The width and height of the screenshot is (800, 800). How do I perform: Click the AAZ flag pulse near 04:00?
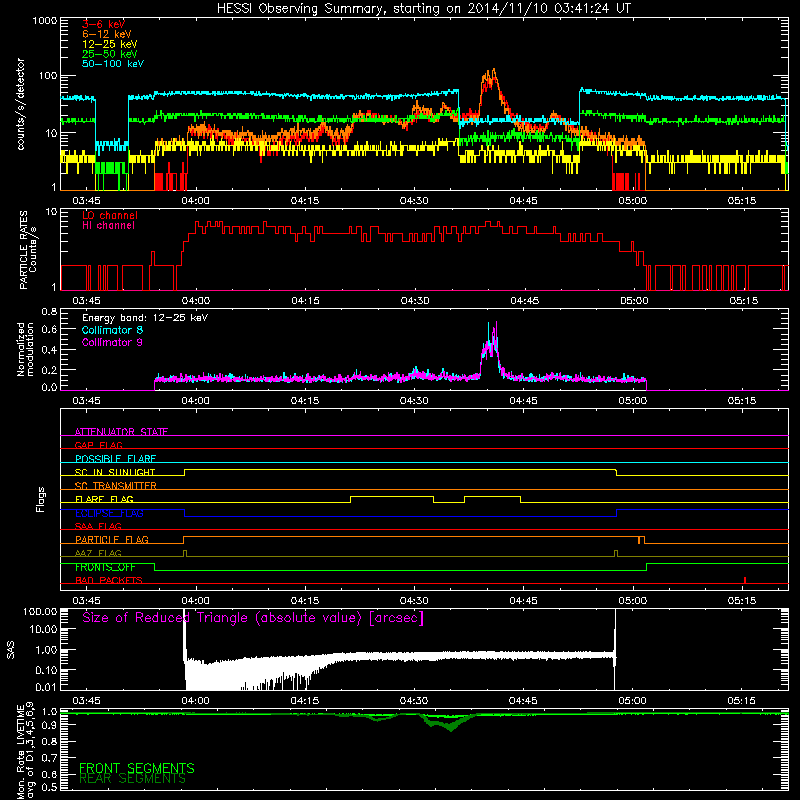pyautogui.click(x=185, y=553)
